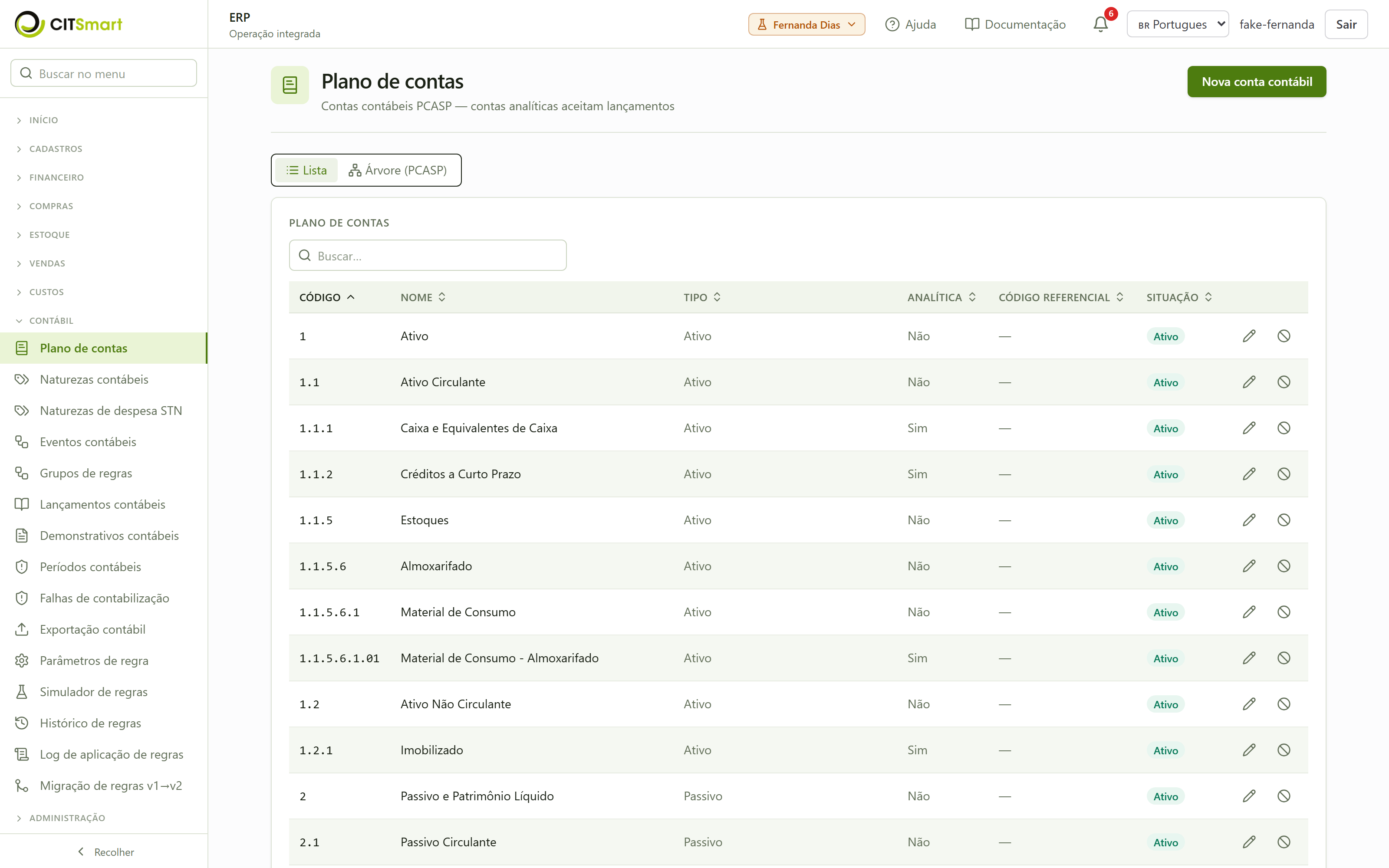
Task: Select the Lista view tab
Action: 306,171
